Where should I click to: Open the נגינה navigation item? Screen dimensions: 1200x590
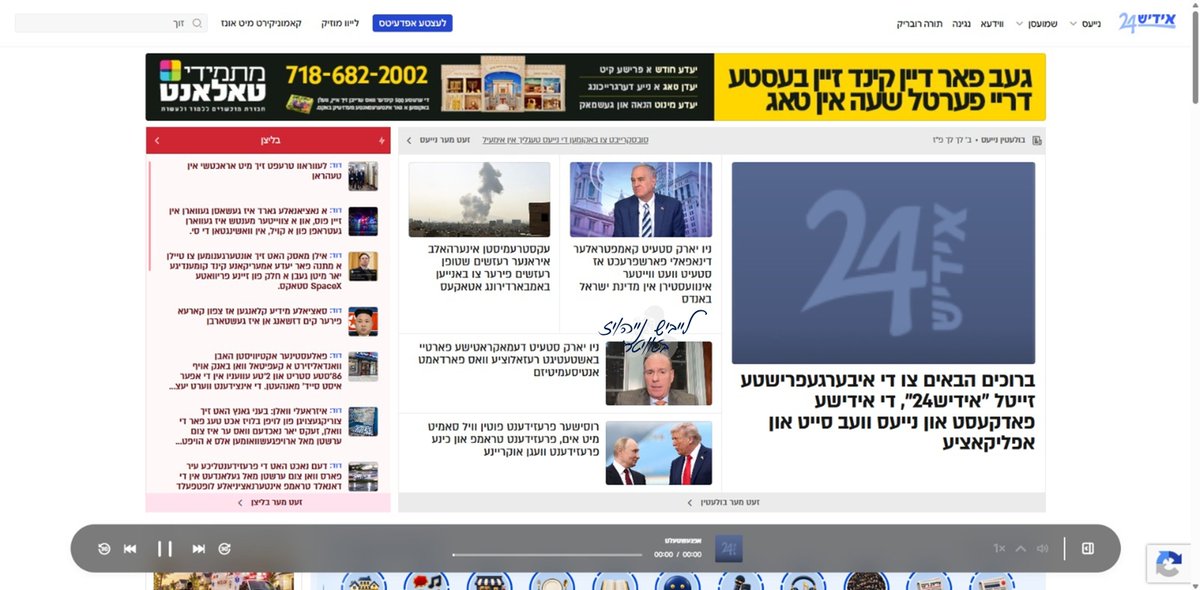tap(961, 23)
